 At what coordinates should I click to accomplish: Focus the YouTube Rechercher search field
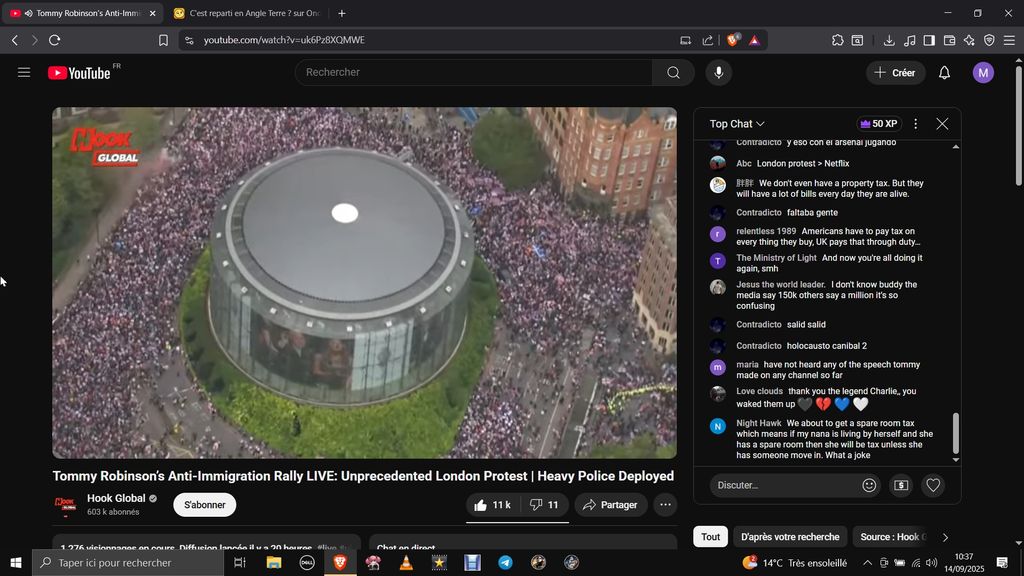point(473,72)
